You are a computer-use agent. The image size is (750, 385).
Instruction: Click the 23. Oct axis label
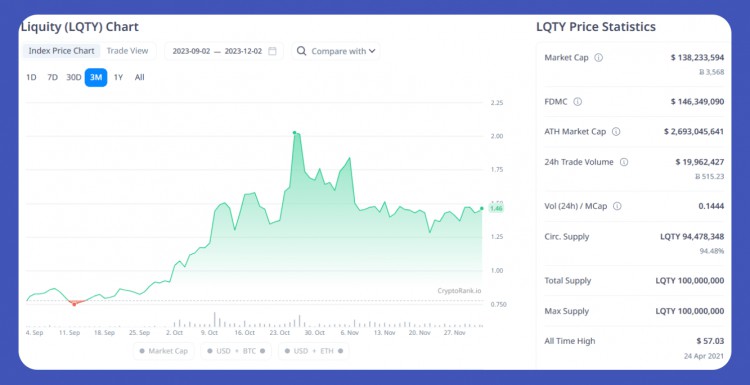click(x=279, y=333)
